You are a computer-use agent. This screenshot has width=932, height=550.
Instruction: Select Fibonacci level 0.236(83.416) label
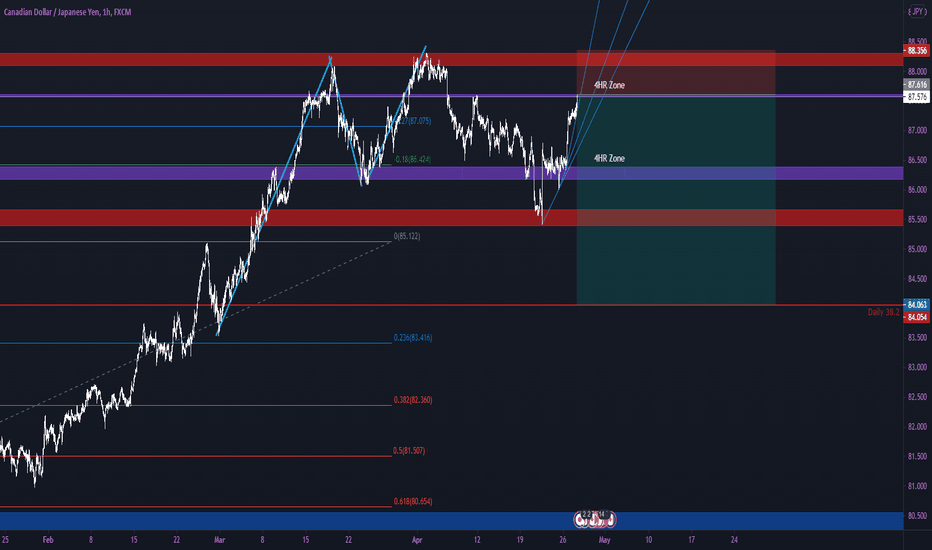click(413, 338)
